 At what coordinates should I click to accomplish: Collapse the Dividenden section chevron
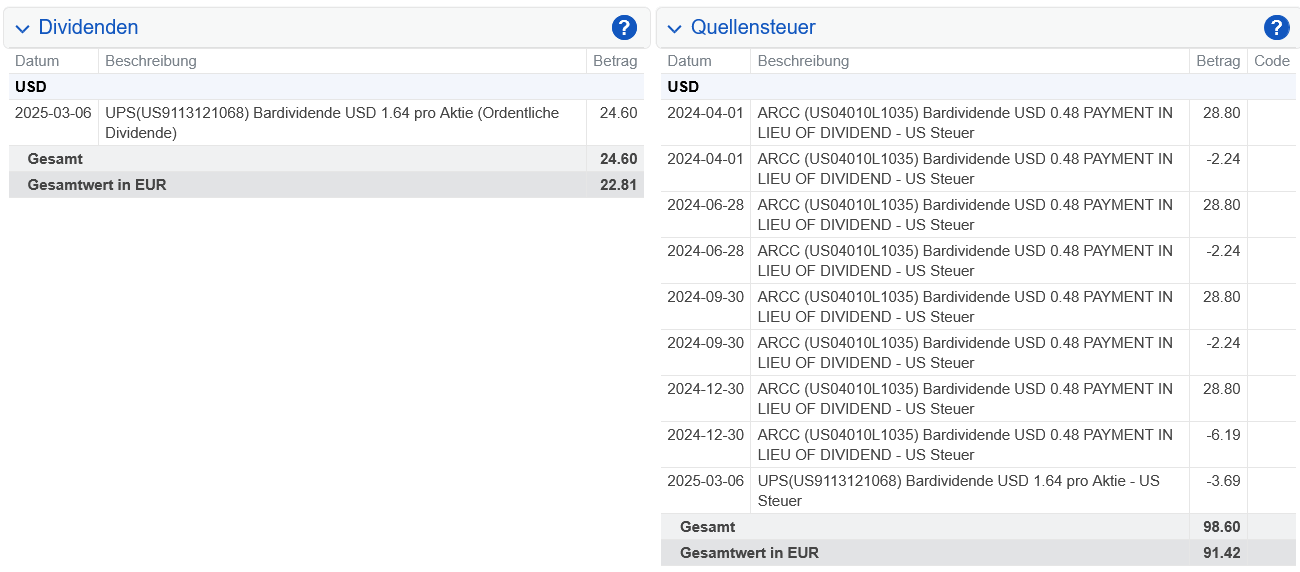[22, 29]
